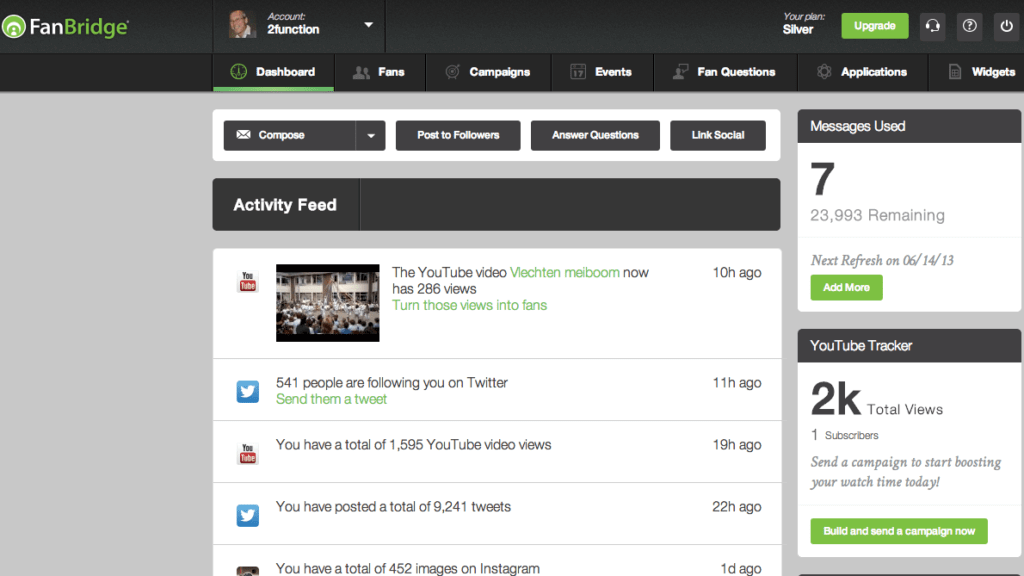Click the Dashboard clock icon

click(x=238, y=72)
